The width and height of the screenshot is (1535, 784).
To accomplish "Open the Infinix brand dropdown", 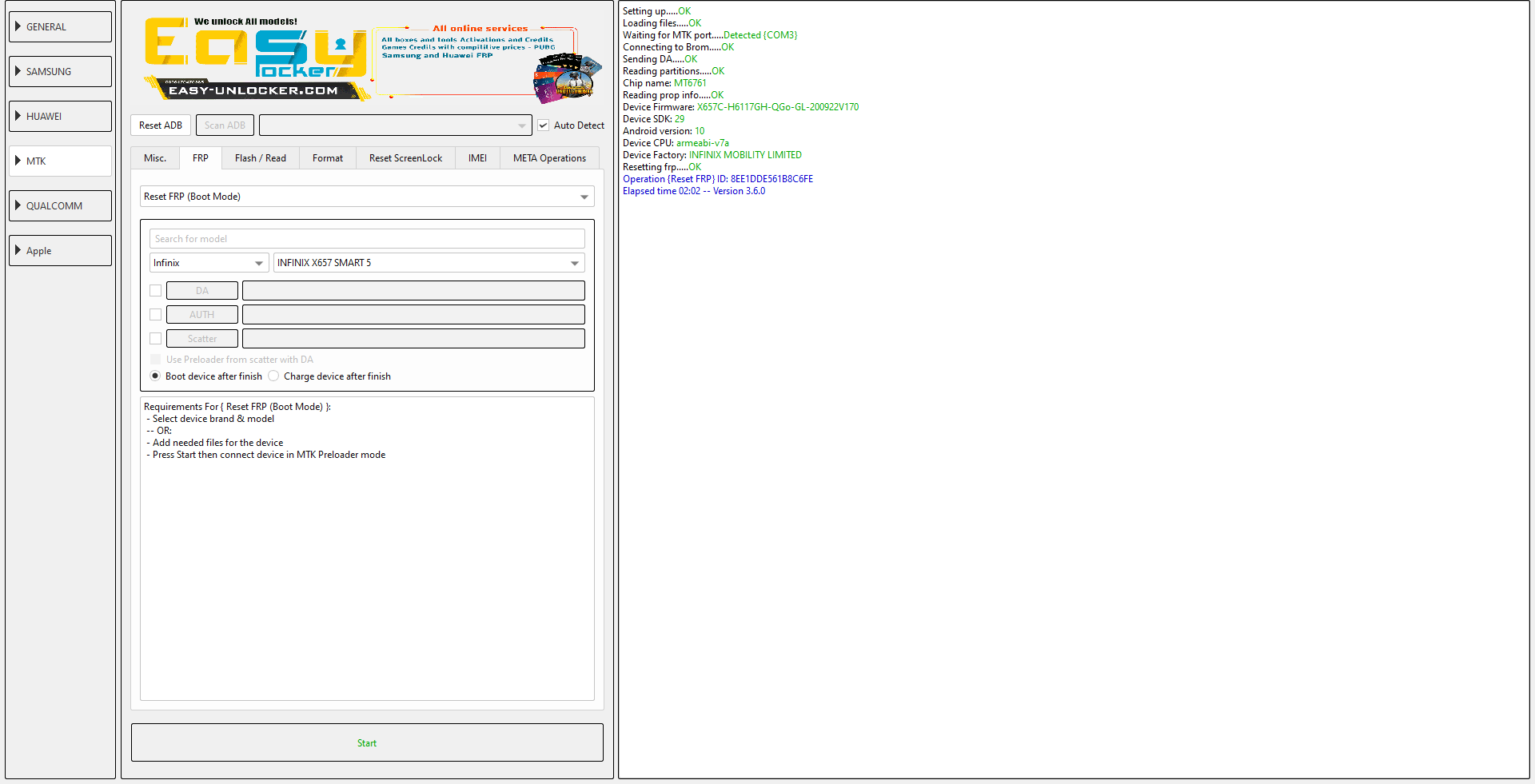I will pyautogui.click(x=209, y=263).
